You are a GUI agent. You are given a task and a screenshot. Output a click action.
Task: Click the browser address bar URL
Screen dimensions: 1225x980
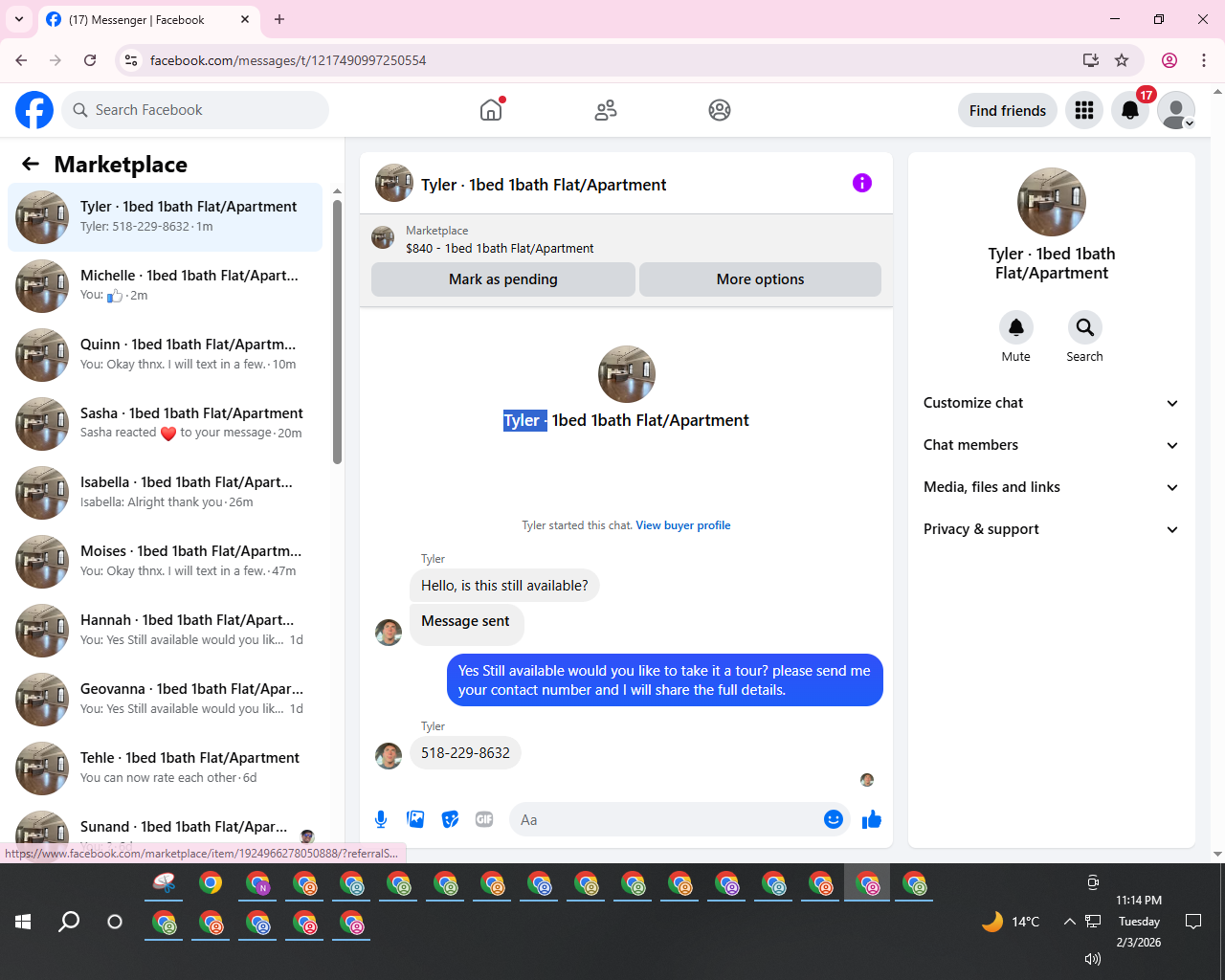click(x=288, y=60)
